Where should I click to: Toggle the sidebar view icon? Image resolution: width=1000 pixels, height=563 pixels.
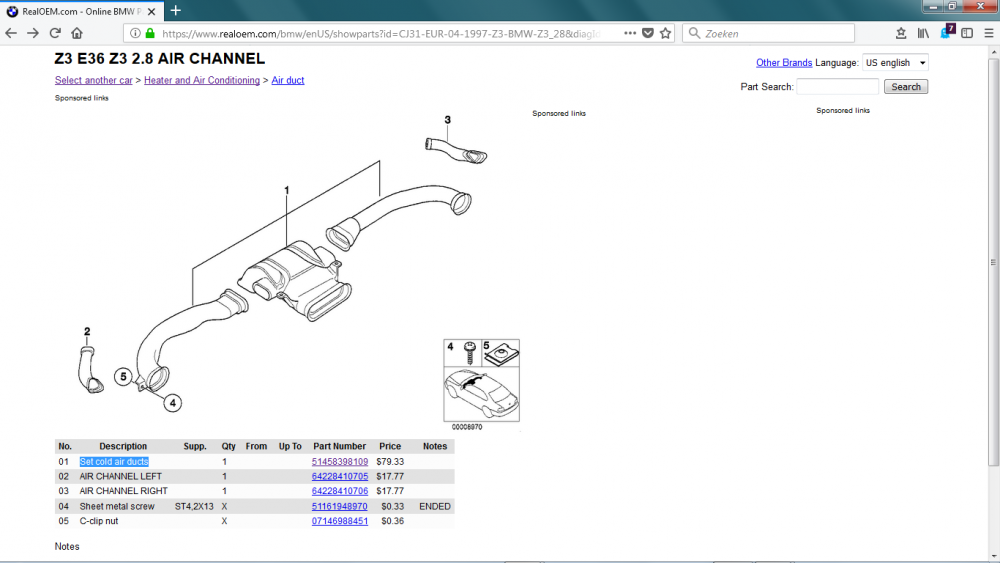coord(967,33)
